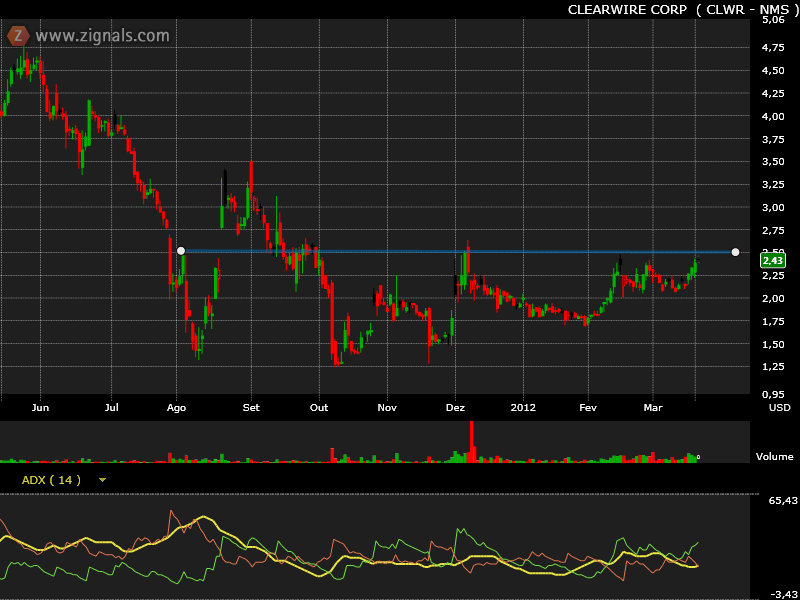
Task: Click the 65,43 ADX scale value
Action: pyautogui.click(x=783, y=501)
